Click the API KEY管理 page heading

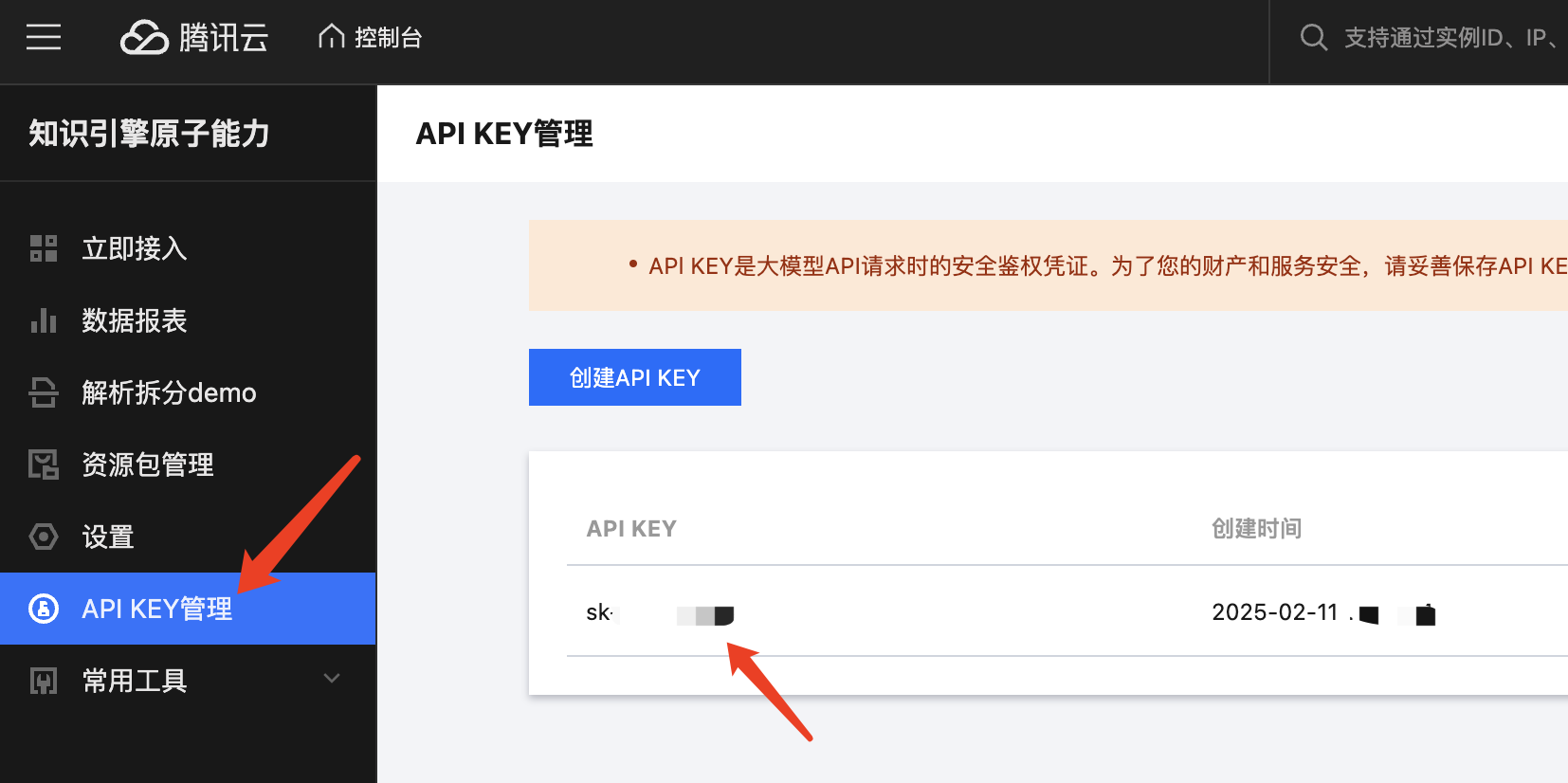[x=504, y=134]
